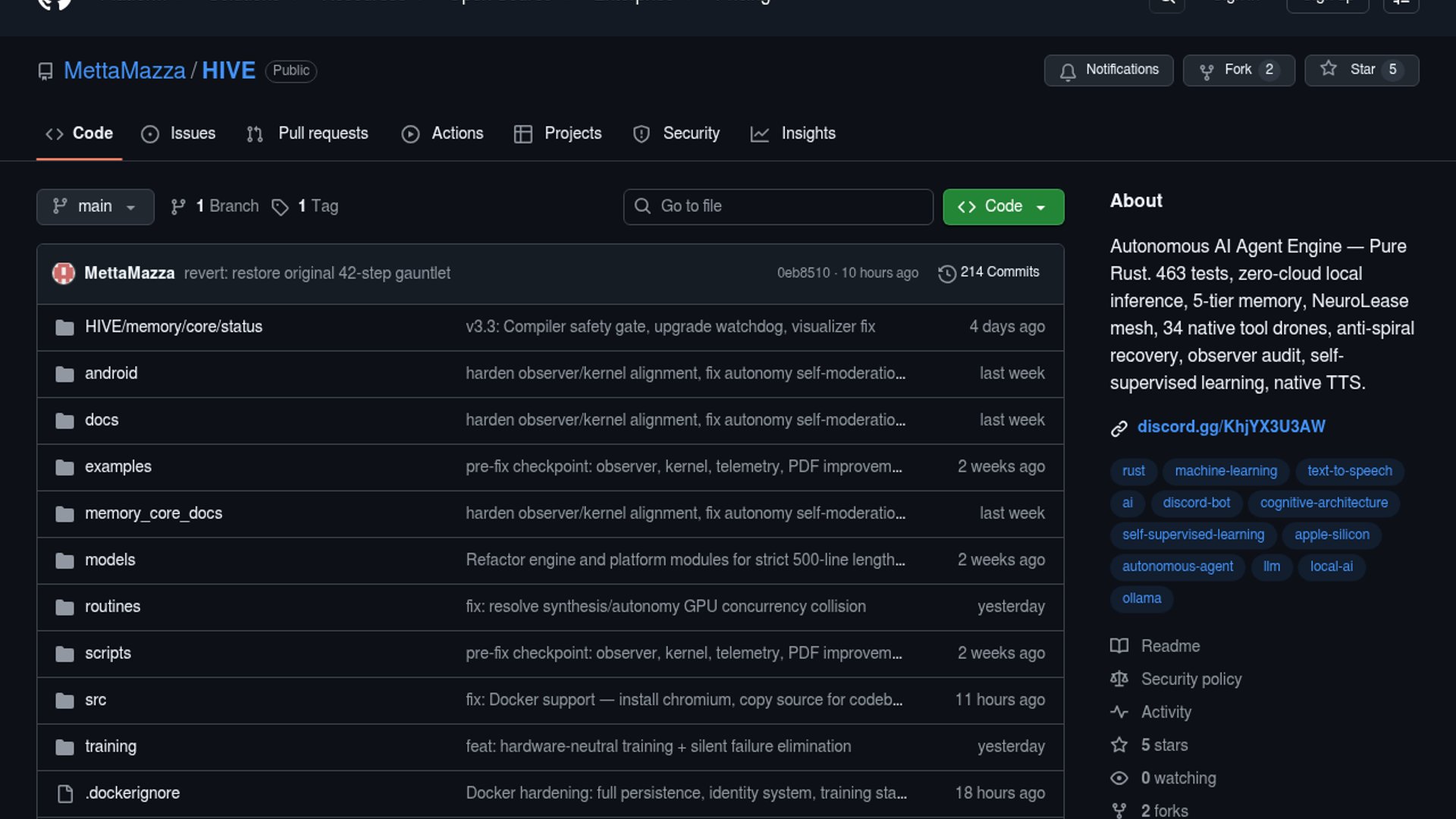
Task: View the 1 Tag link
Action: point(318,206)
